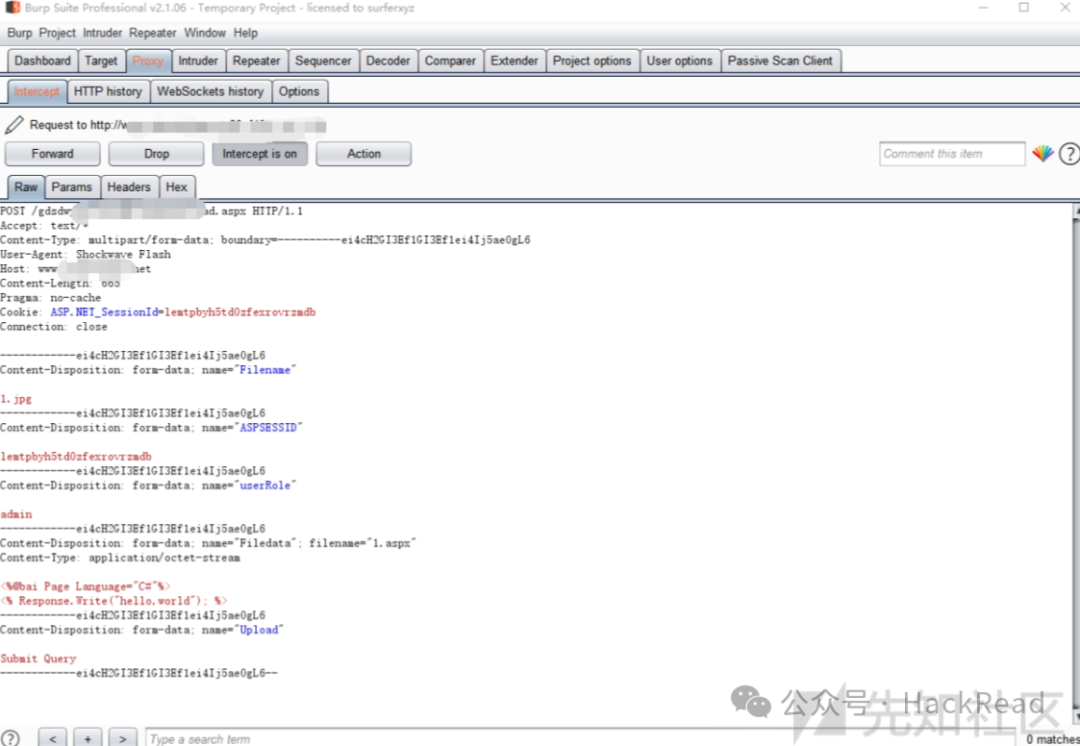
Task: Open the proxy Options sub-tab
Action: click(299, 92)
